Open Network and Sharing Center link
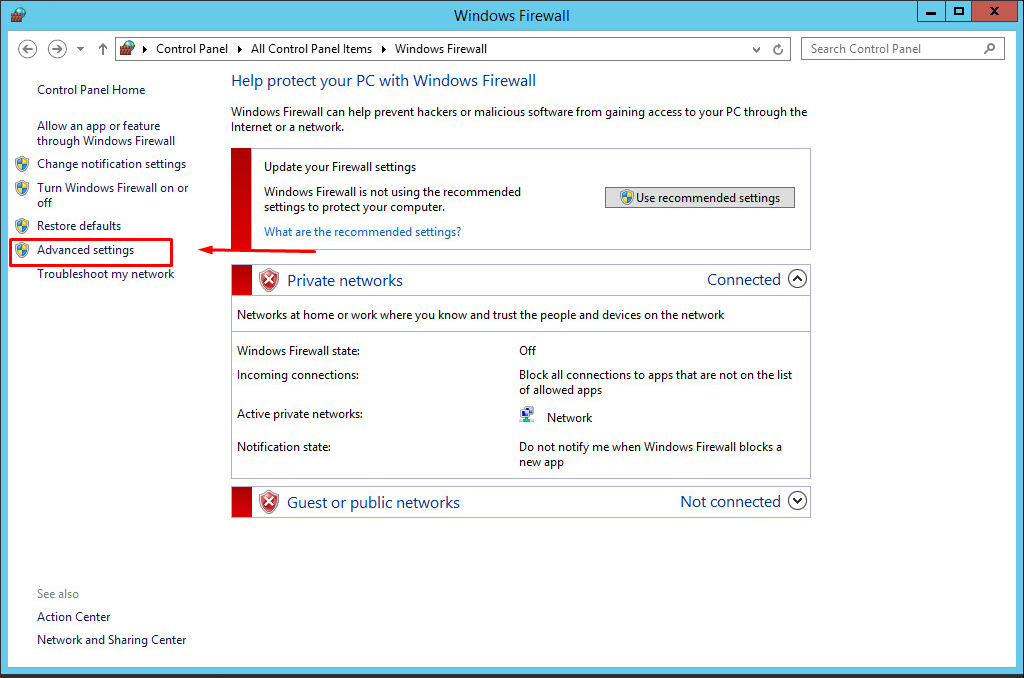This screenshot has height=678, width=1024. [111, 640]
